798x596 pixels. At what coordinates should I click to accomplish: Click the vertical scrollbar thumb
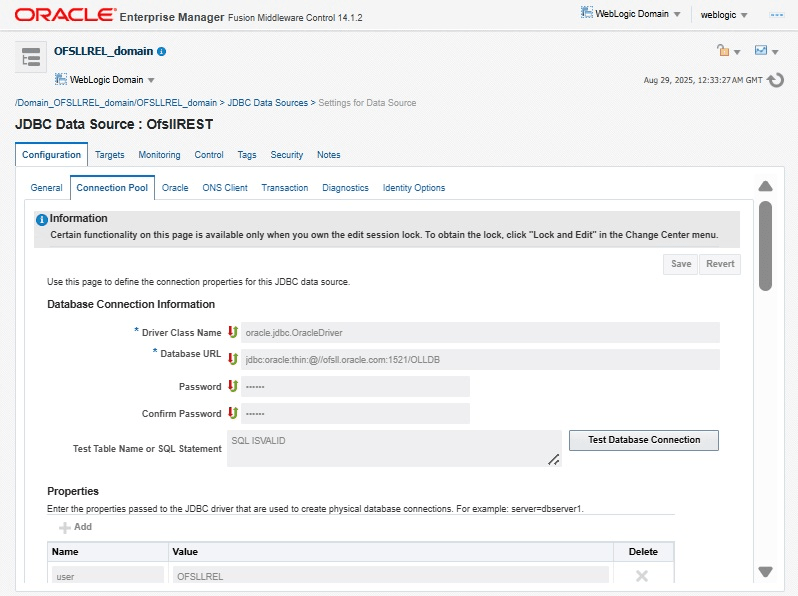(765, 246)
